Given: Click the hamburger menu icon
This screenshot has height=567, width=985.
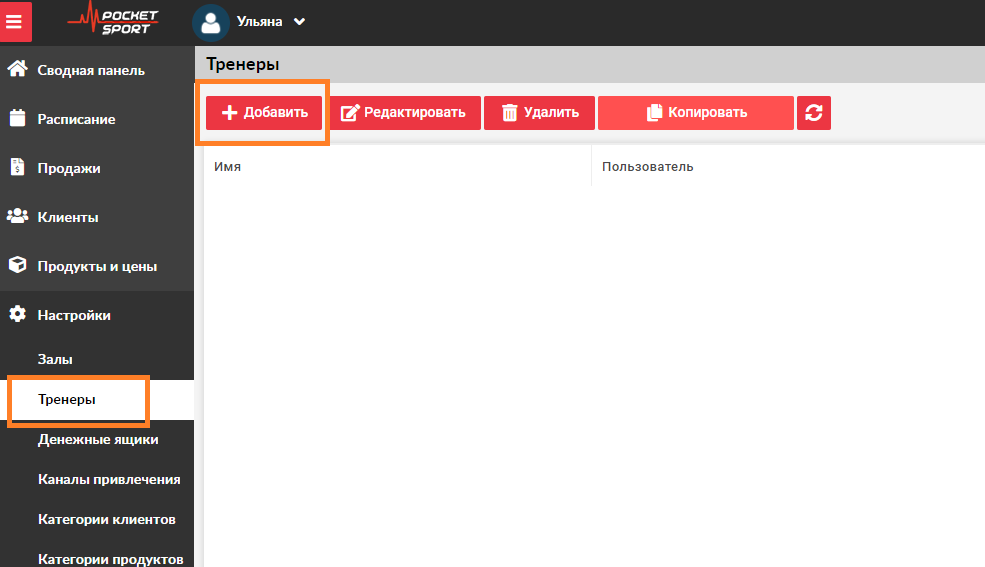Looking at the screenshot, I should tap(15, 22).
